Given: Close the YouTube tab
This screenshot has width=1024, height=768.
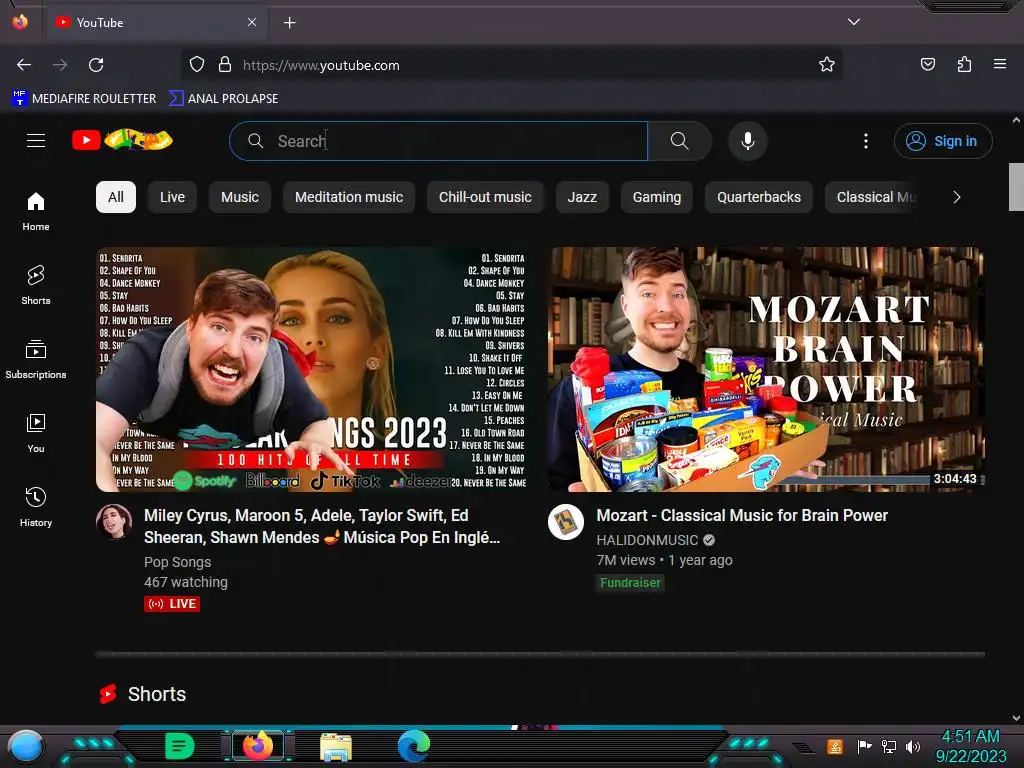Looking at the screenshot, I should [x=252, y=22].
